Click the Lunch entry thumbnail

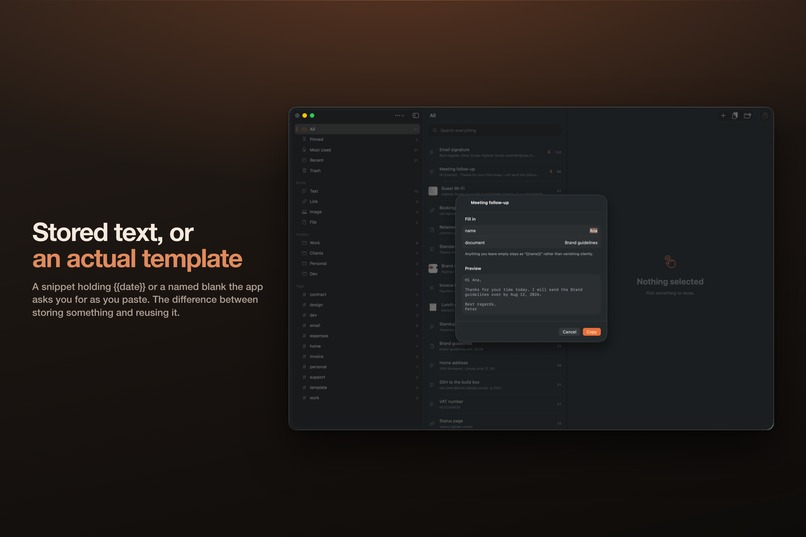tap(433, 307)
